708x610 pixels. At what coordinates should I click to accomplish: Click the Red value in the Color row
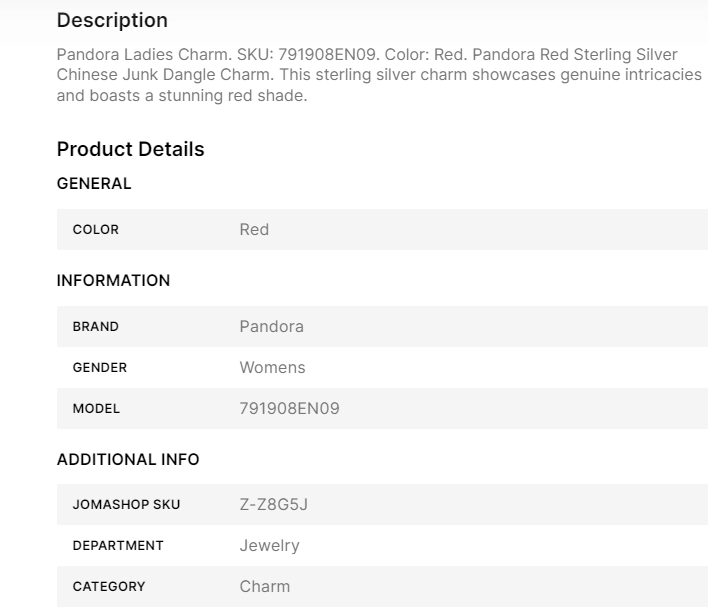(x=254, y=230)
